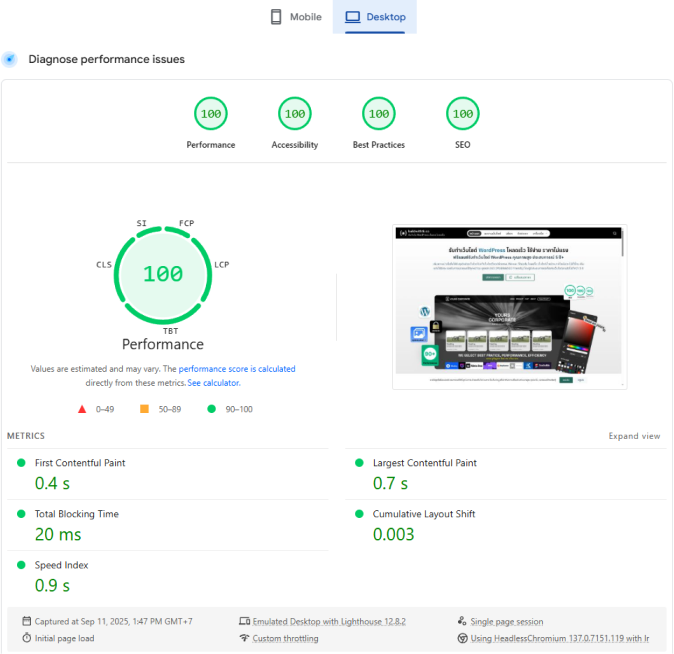
Task: Click the 'Initial page load' text
Action: click(64, 638)
